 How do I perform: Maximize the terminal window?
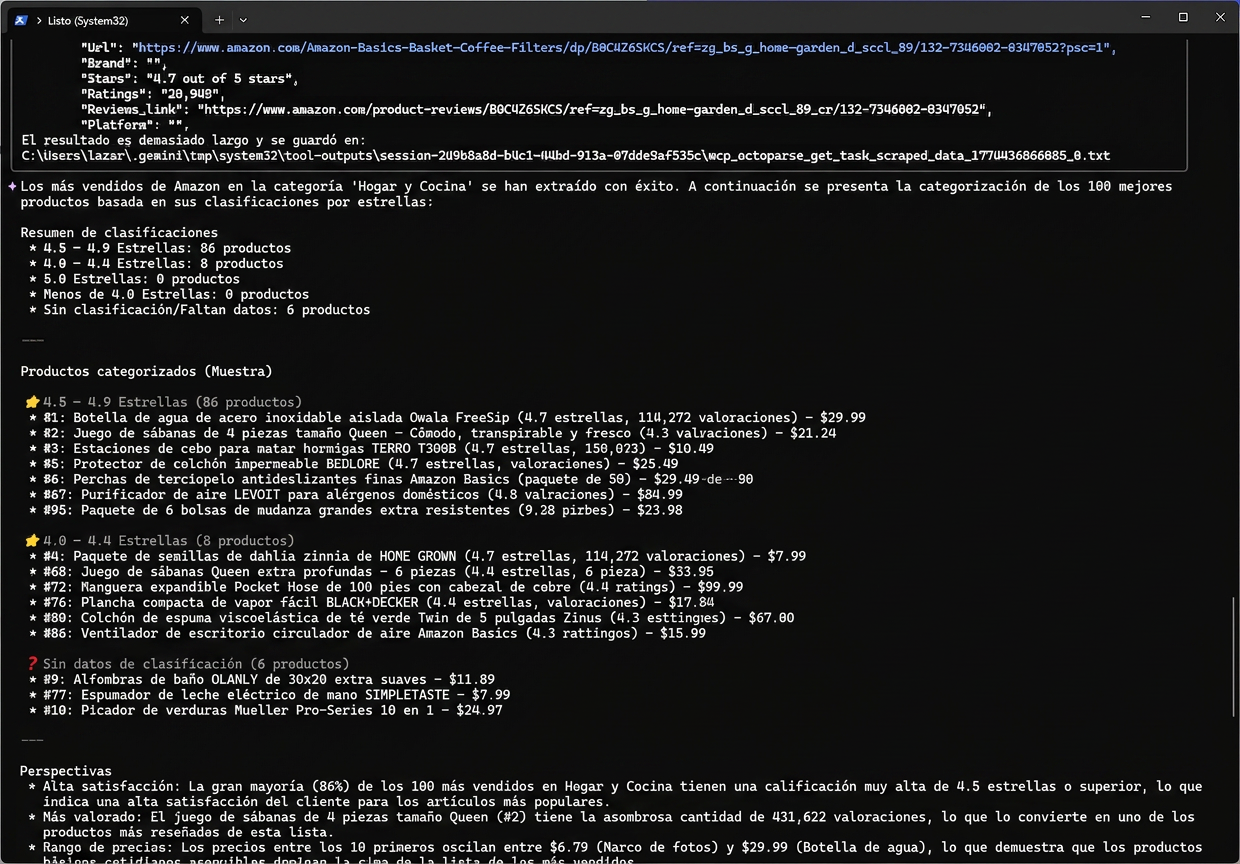1183,17
